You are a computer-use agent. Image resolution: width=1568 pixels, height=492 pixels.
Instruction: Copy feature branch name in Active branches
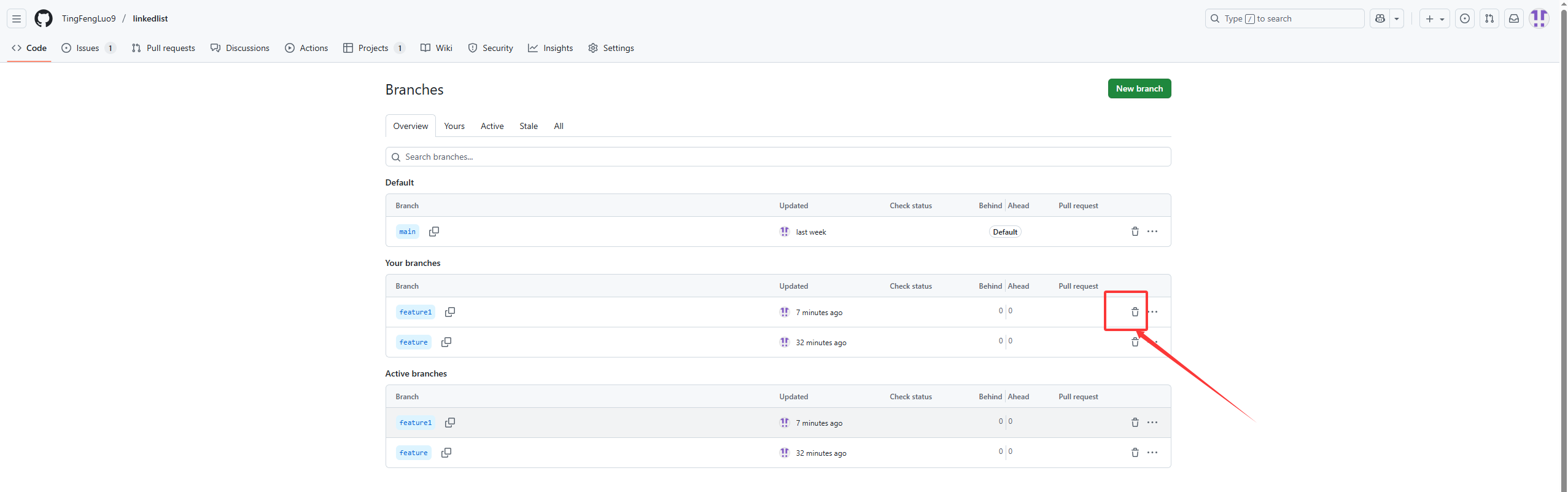click(x=446, y=453)
